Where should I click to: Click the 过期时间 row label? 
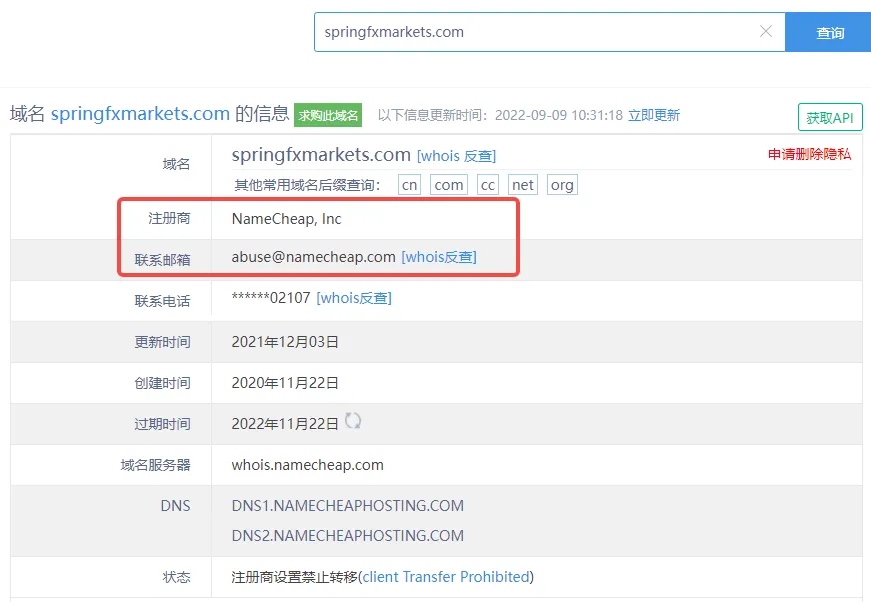162,424
